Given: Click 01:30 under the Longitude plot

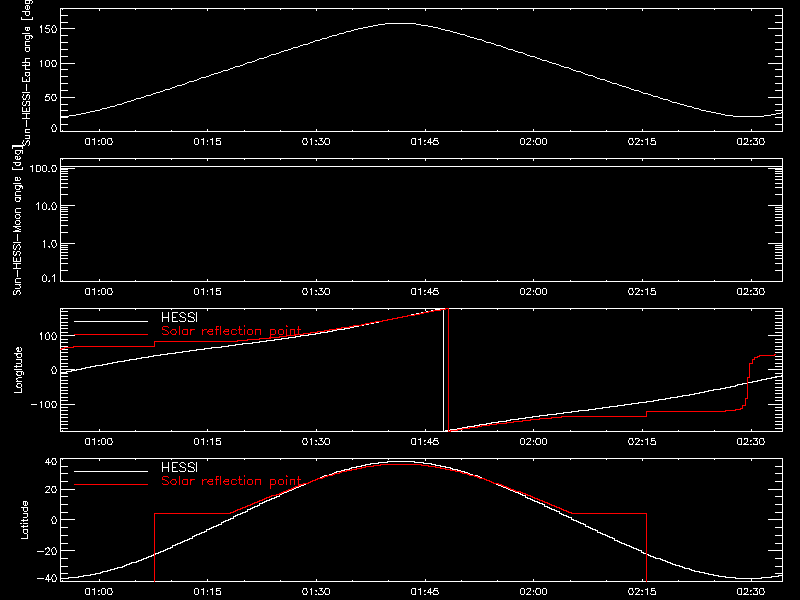Looking at the screenshot, I should [316, 442].
